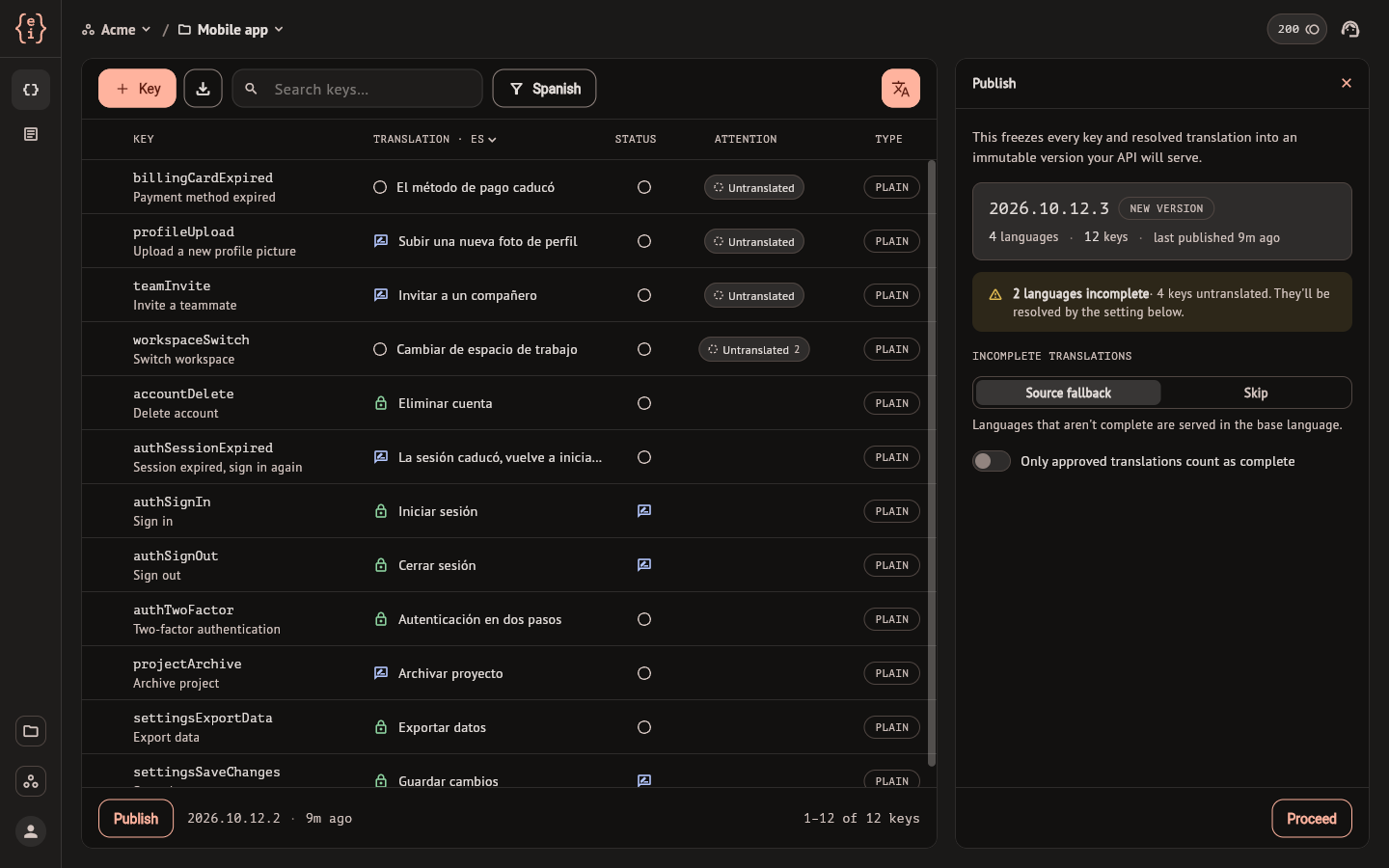Click the NEW VERSION badge
This screenshot has width=1389, height=868.
coord(1166,208)
